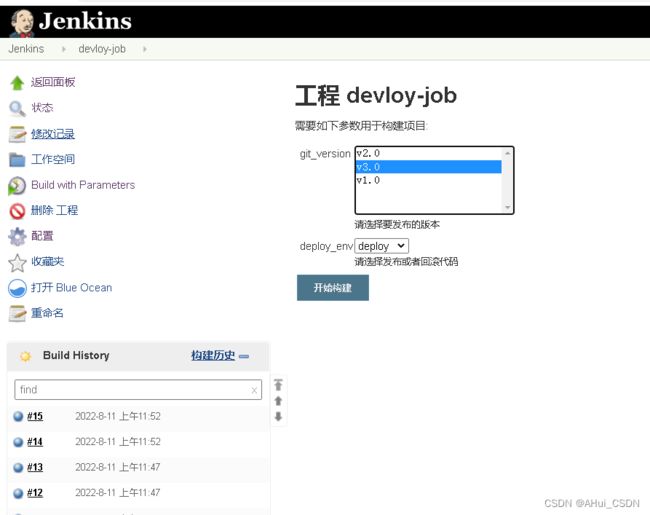Click the sun weather icon in Build History

point(25,356)
